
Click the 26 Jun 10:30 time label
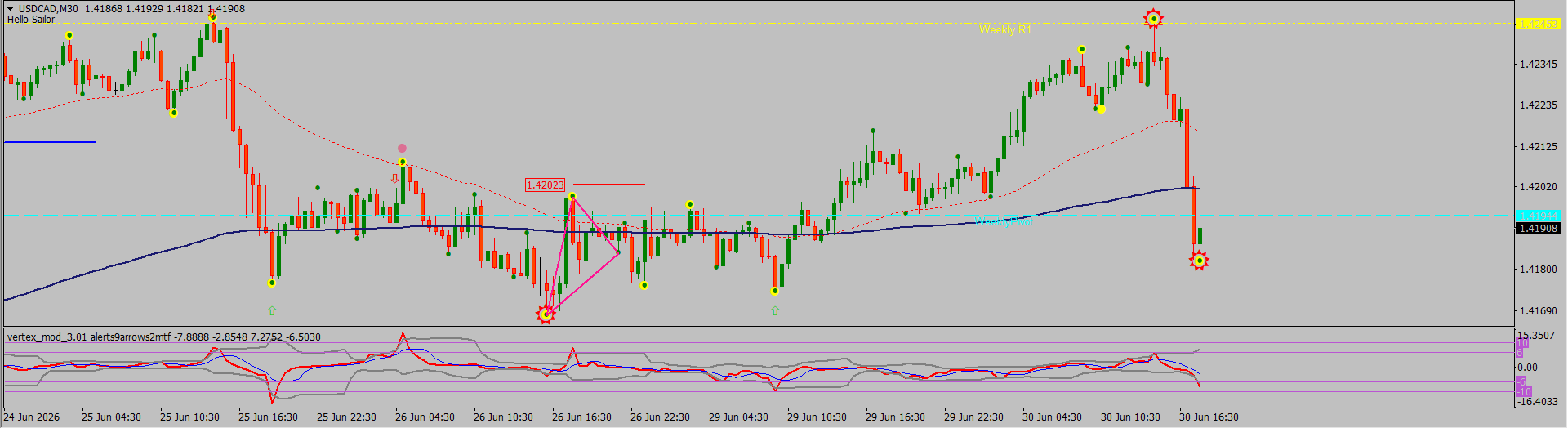pyautogui.click(x=503, y=417)
